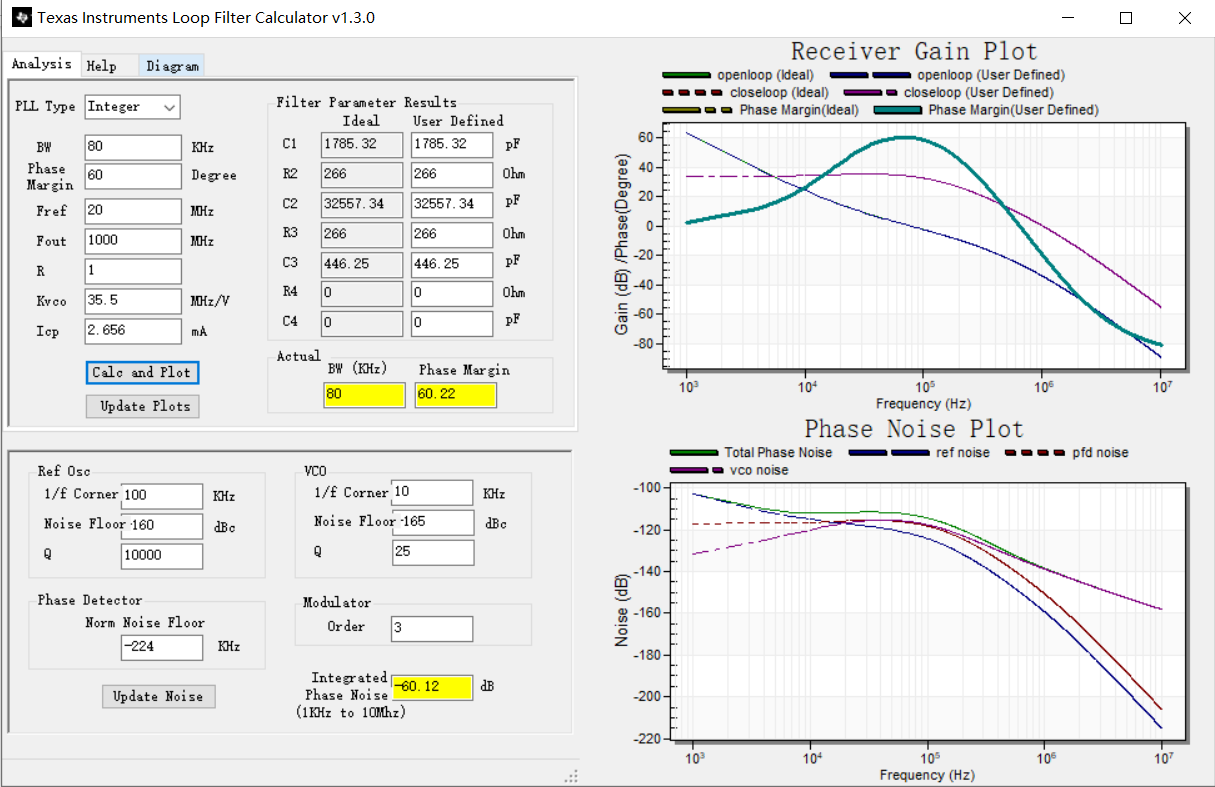Minimize the Loop Filter Calculator window

click(x=1068, y=18)
